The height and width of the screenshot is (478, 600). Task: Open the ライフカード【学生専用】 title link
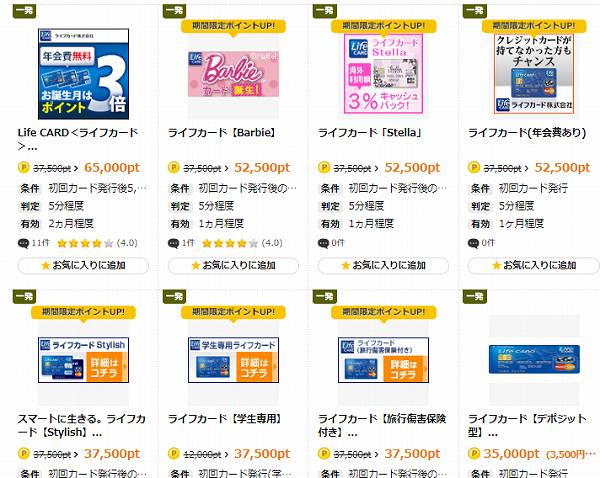[x=225, y=419]
